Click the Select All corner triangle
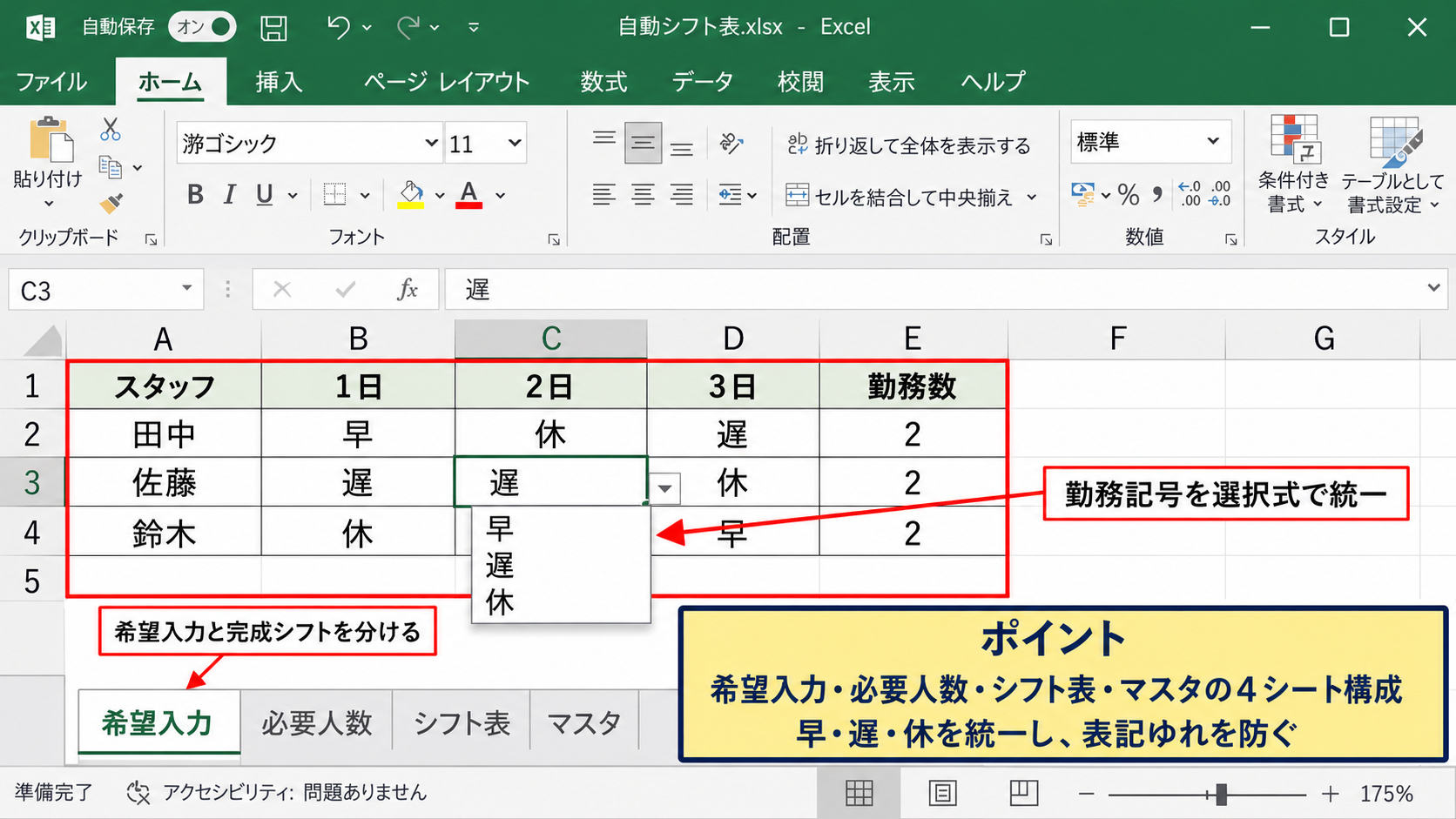 tap(42, 340)
